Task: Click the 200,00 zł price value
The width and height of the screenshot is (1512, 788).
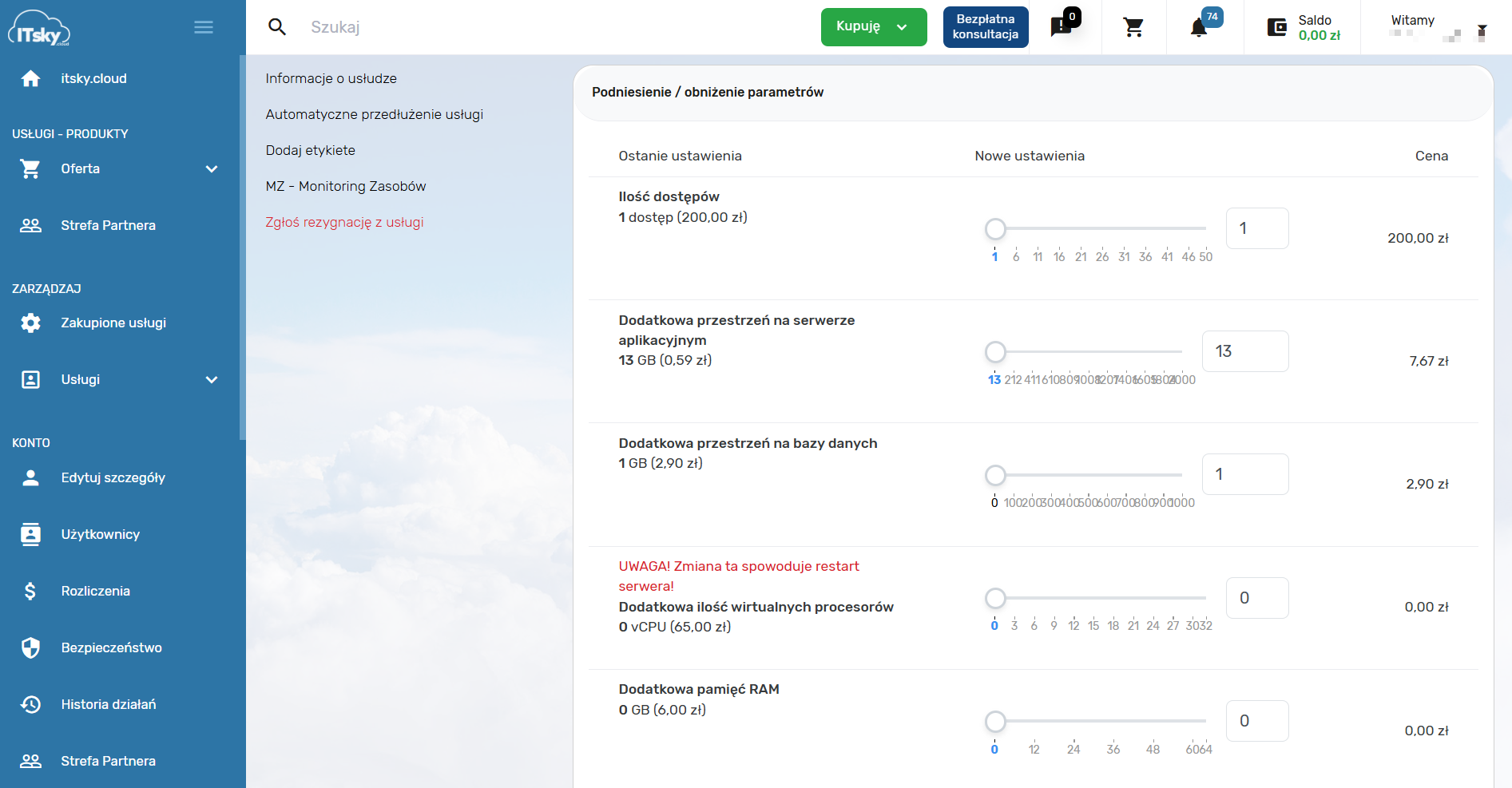Action: [x=1418, y=238]
